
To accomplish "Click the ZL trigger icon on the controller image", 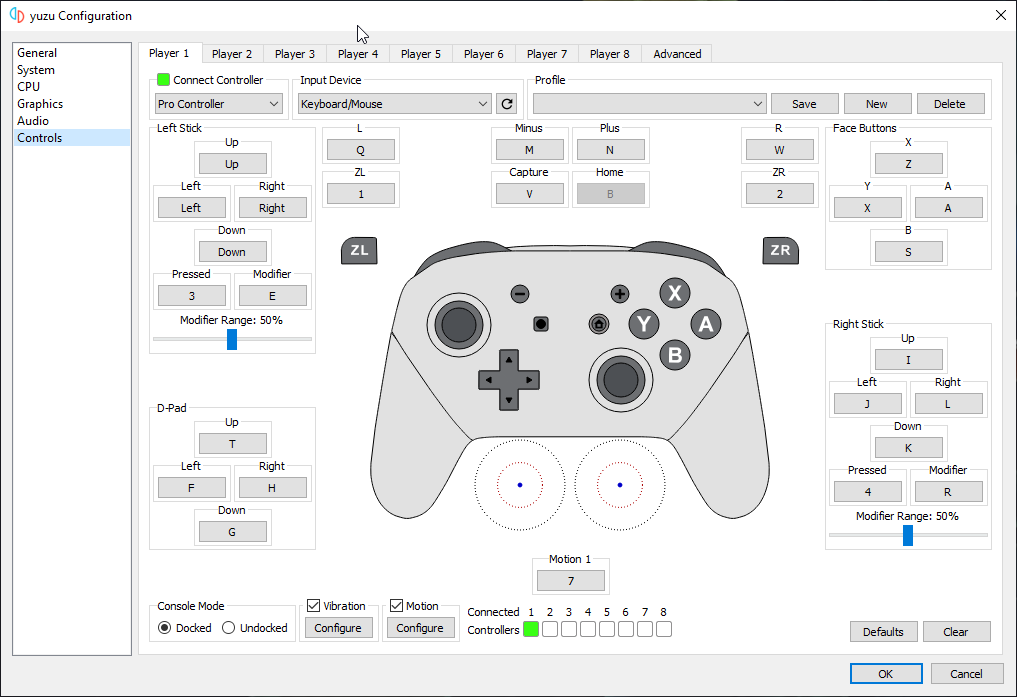I will [x=359, y=250].
